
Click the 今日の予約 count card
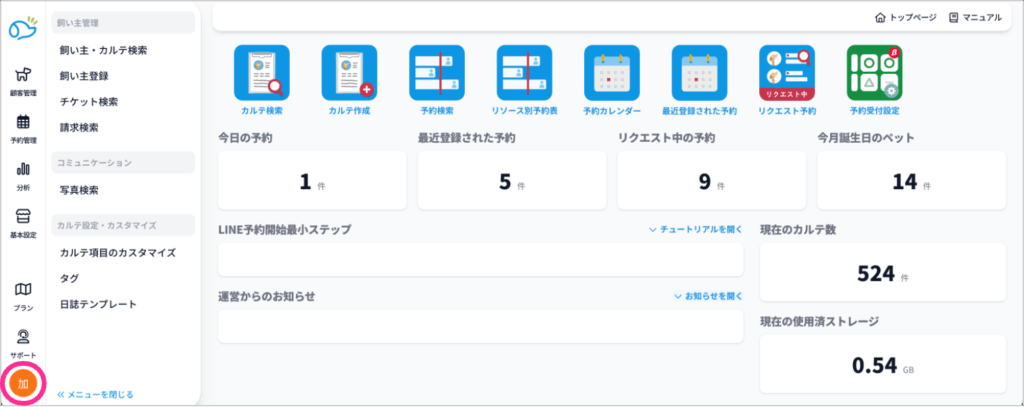[312, 181]
